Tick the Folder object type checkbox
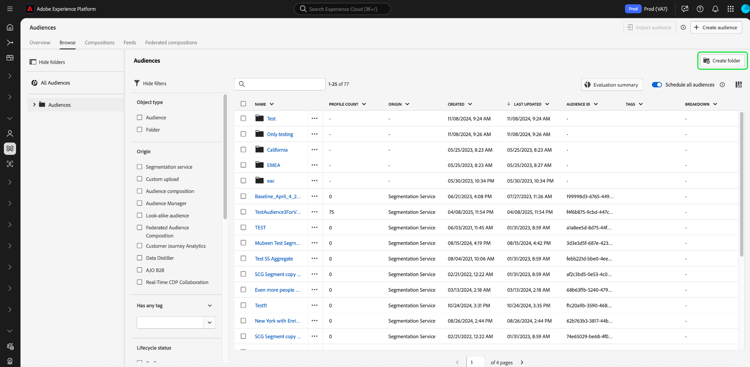The image size is (750, 367). [139, 130]
